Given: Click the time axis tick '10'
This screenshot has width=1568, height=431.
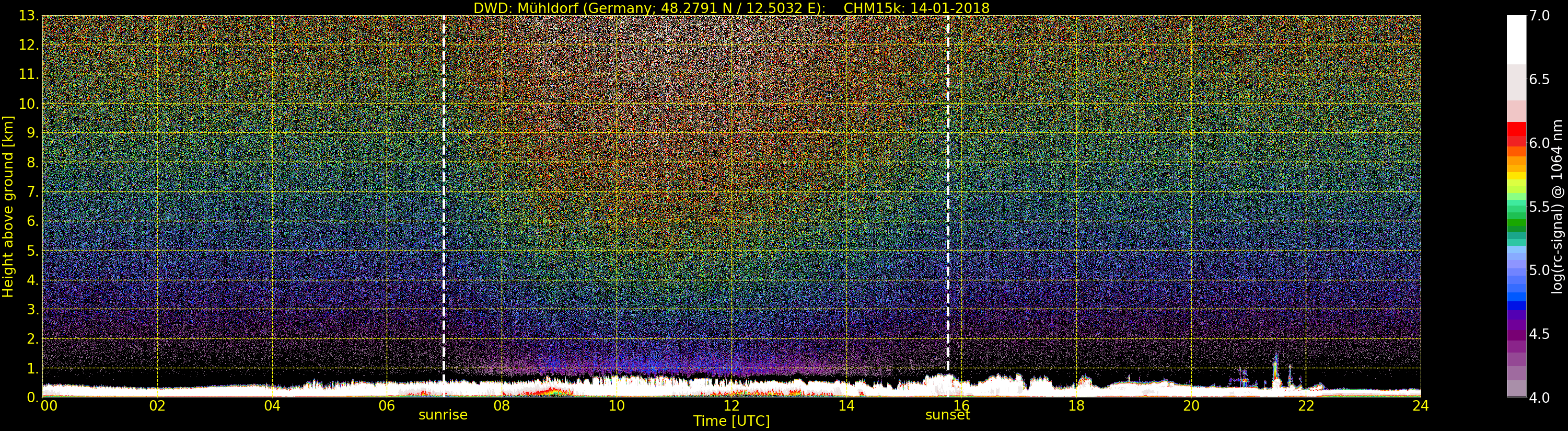Looking at the screenshot, I should [617, 406].
